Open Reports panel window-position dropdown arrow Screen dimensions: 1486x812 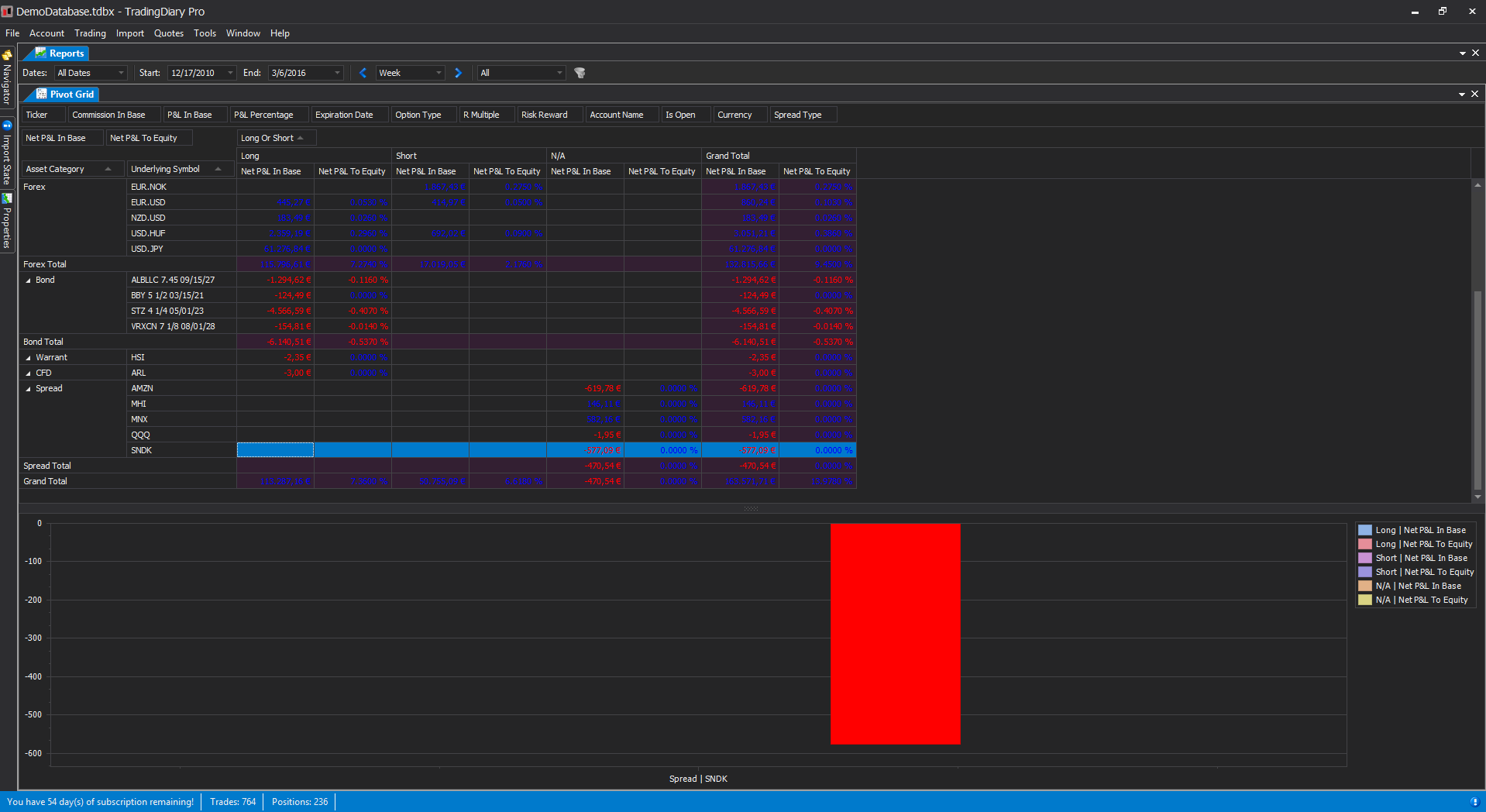pyautogui.click(x=1463, y=53)
